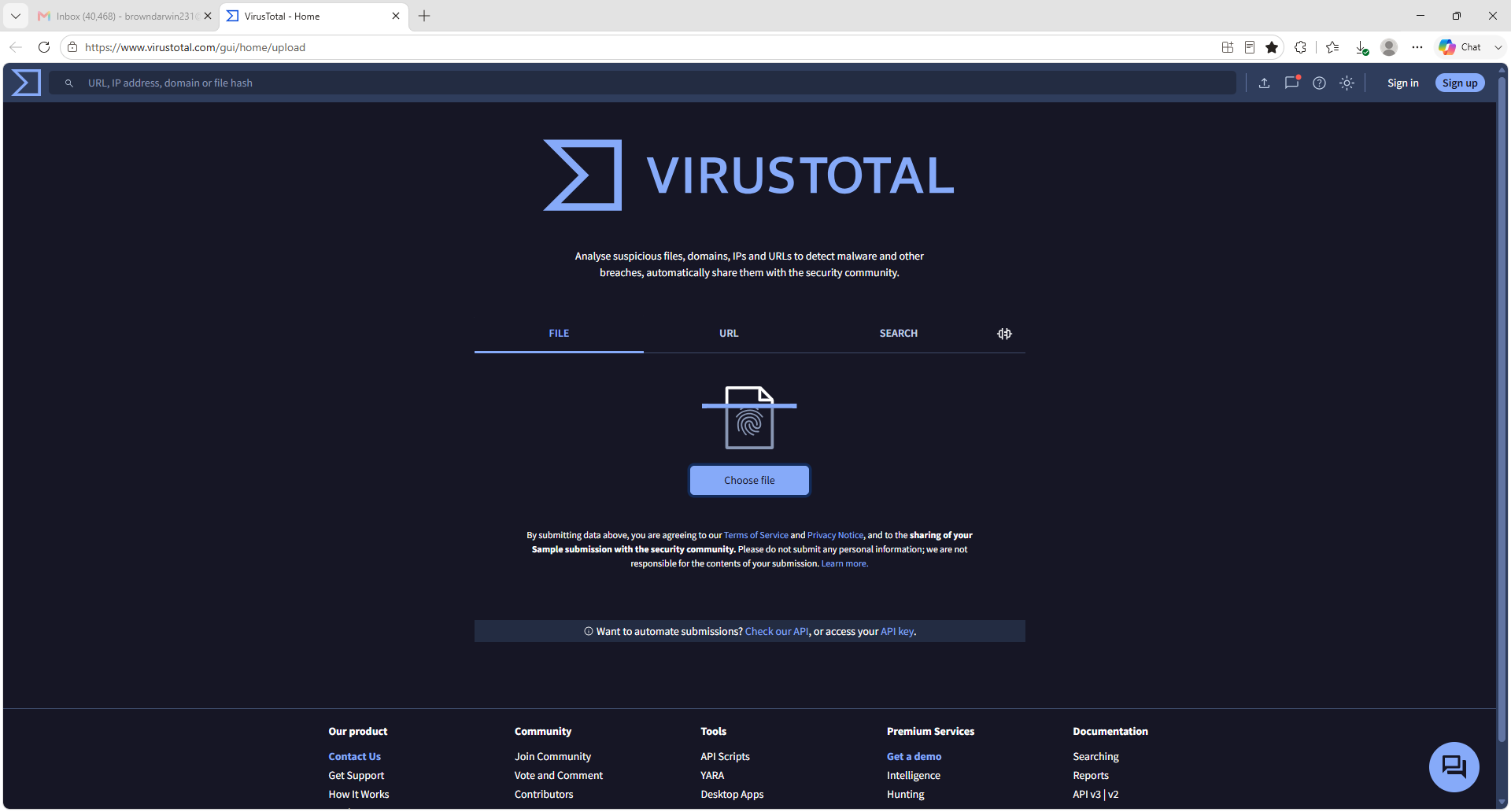Switch to the URL tab
The image size is (1511, 812).
pos(729,334)
